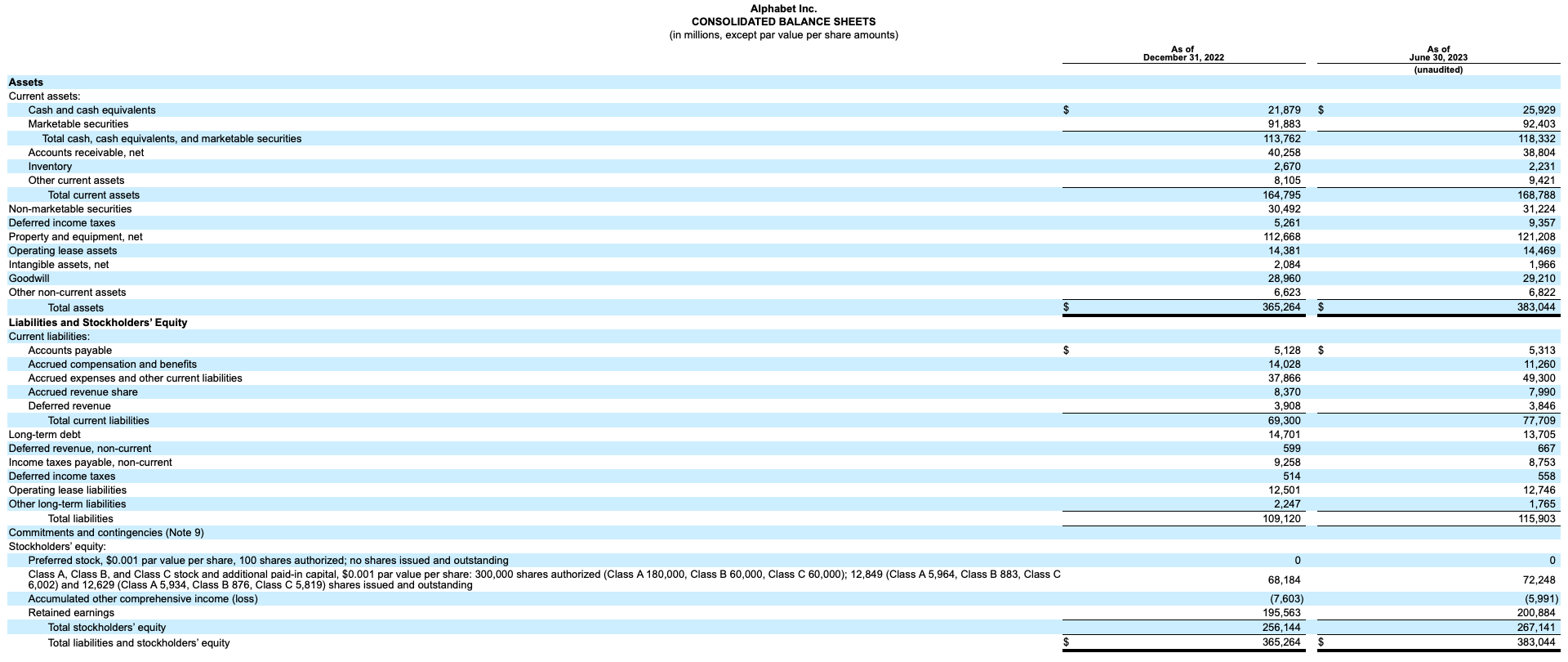Click total current assets value 168,788
The height and width of the screenshot is (662, 1568).
1536,195
